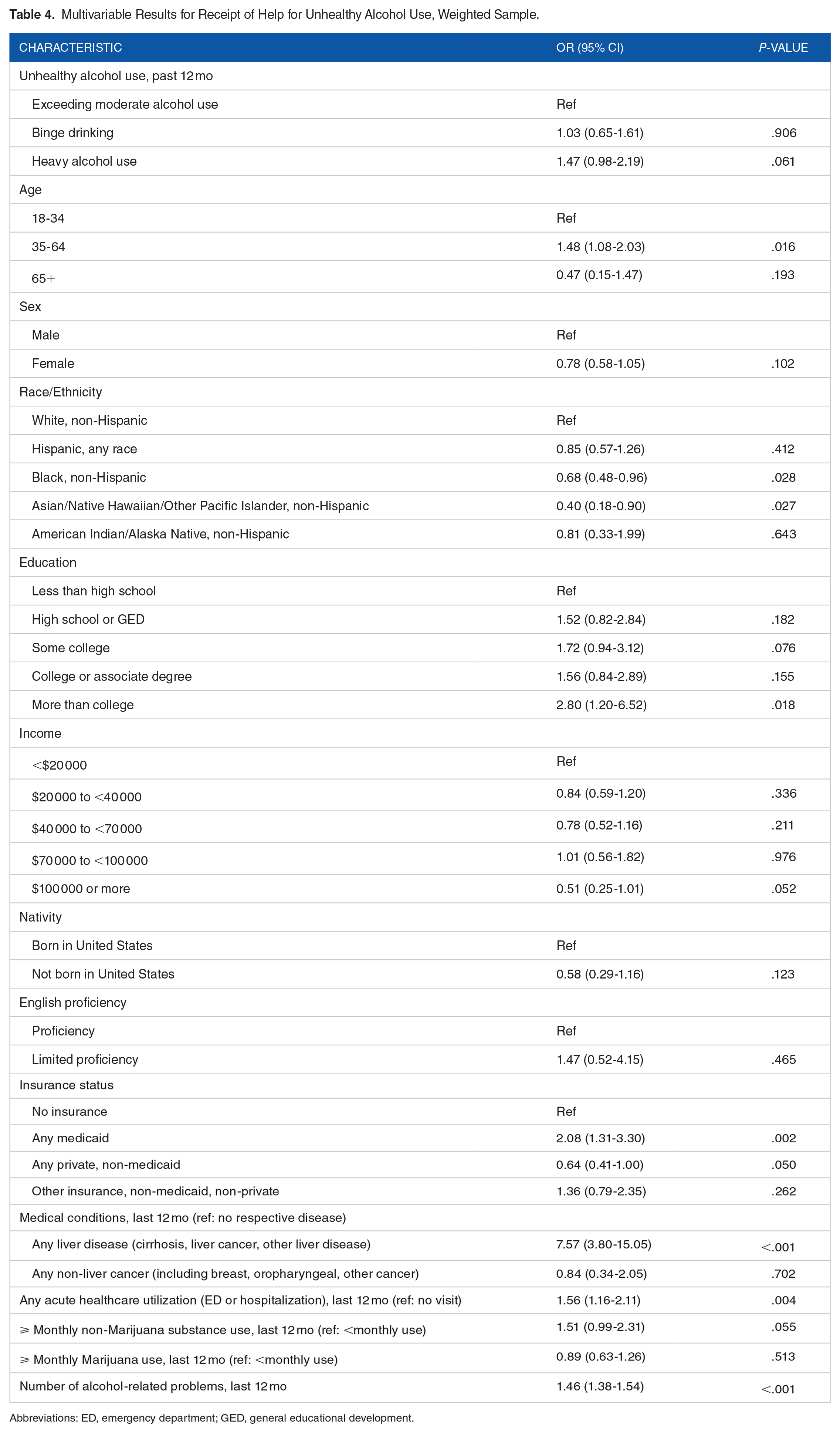
Task: Click the Limited proficiency row label
Action: (x=85, y=1059)
